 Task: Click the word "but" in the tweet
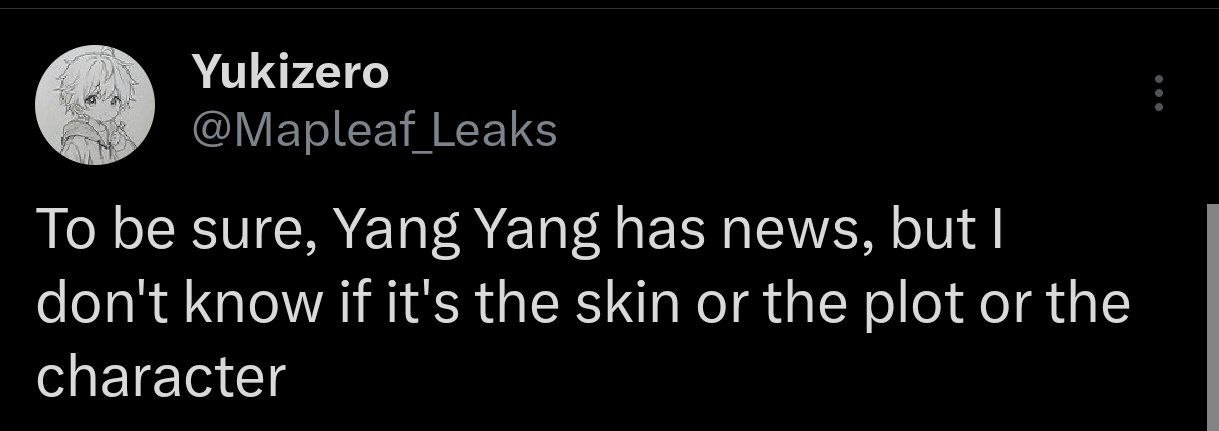pyautogui.click(x=930, y=234)
